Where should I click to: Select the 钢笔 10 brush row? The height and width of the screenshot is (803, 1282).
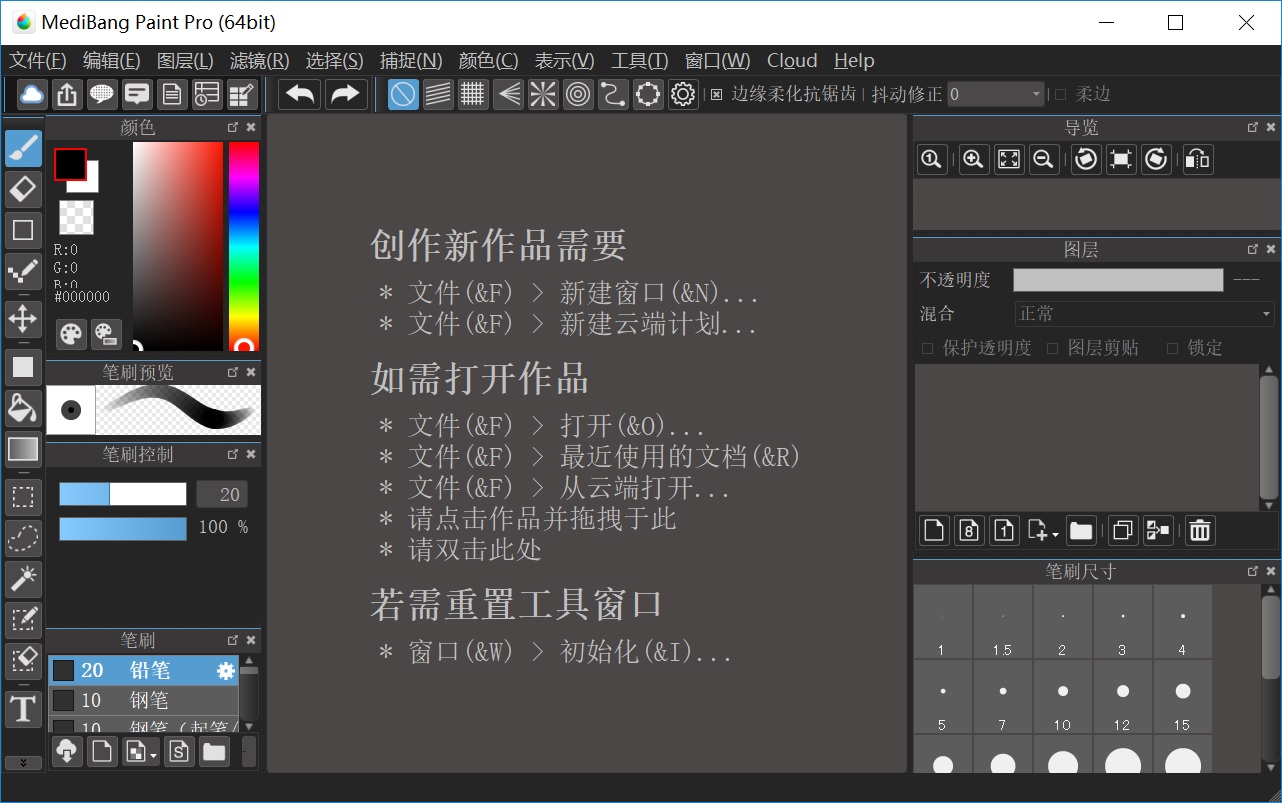click(143, 700)
